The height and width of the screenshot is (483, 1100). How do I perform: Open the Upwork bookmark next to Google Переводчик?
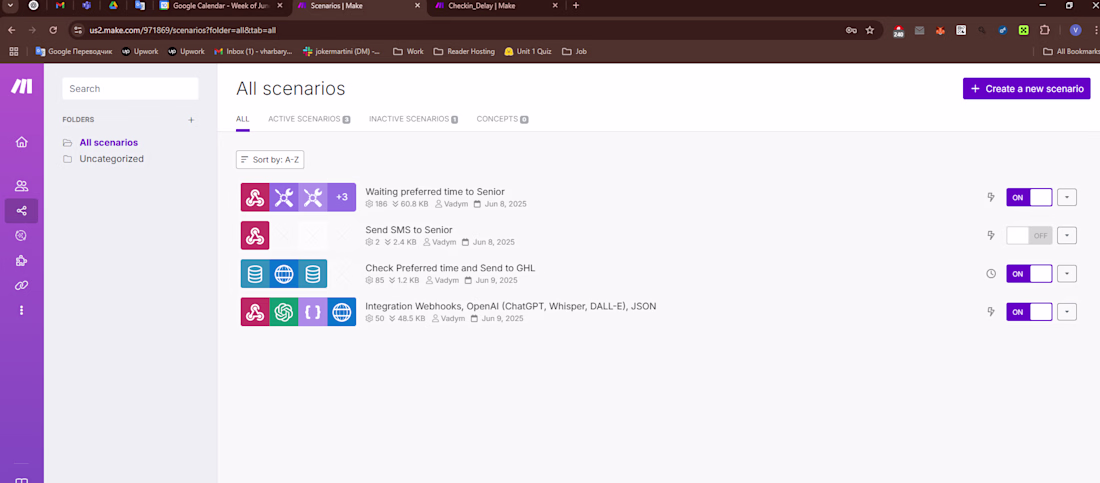(x=140, y=51)
